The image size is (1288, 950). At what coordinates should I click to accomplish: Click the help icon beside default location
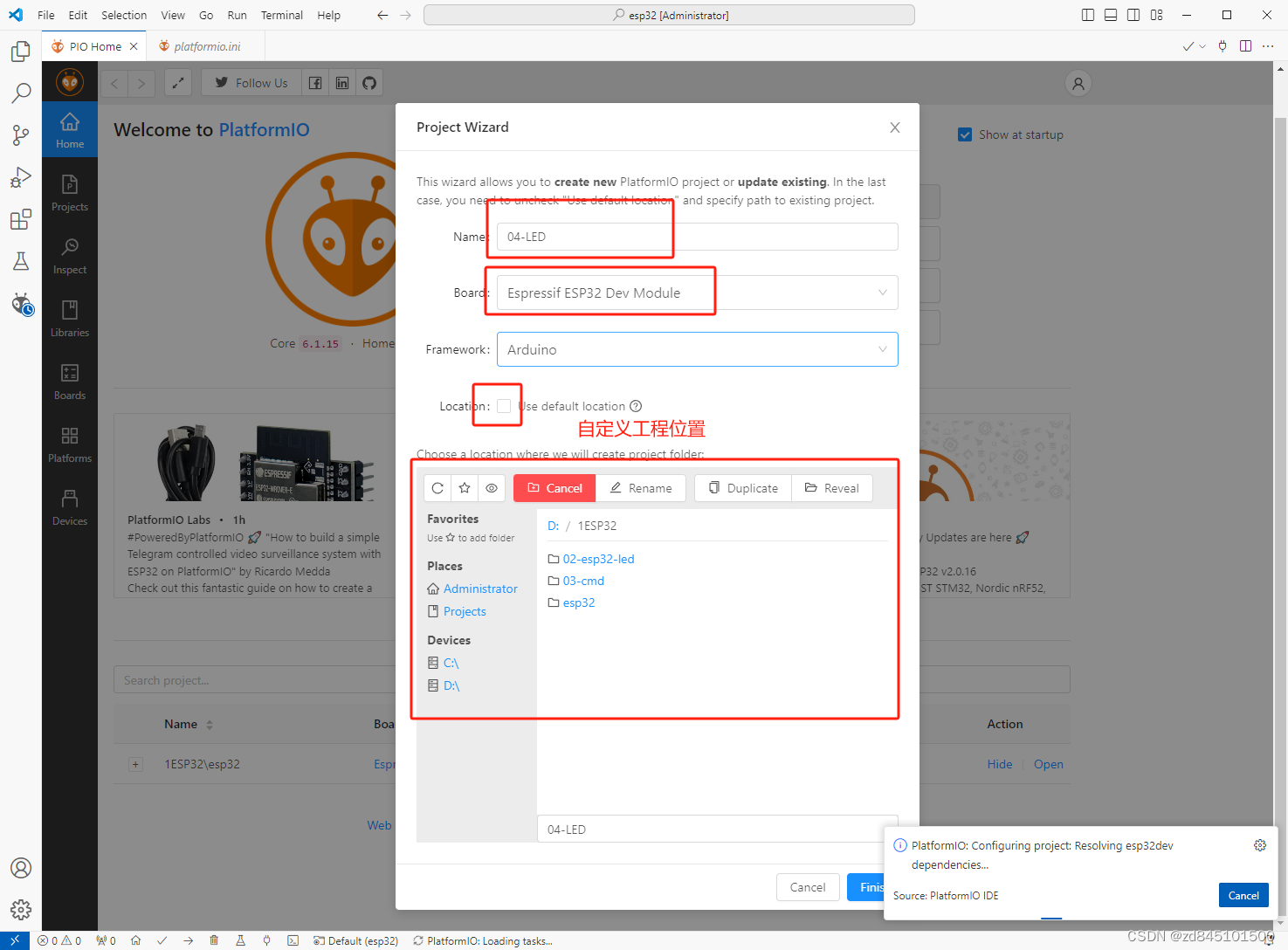(x=636, y=406)
